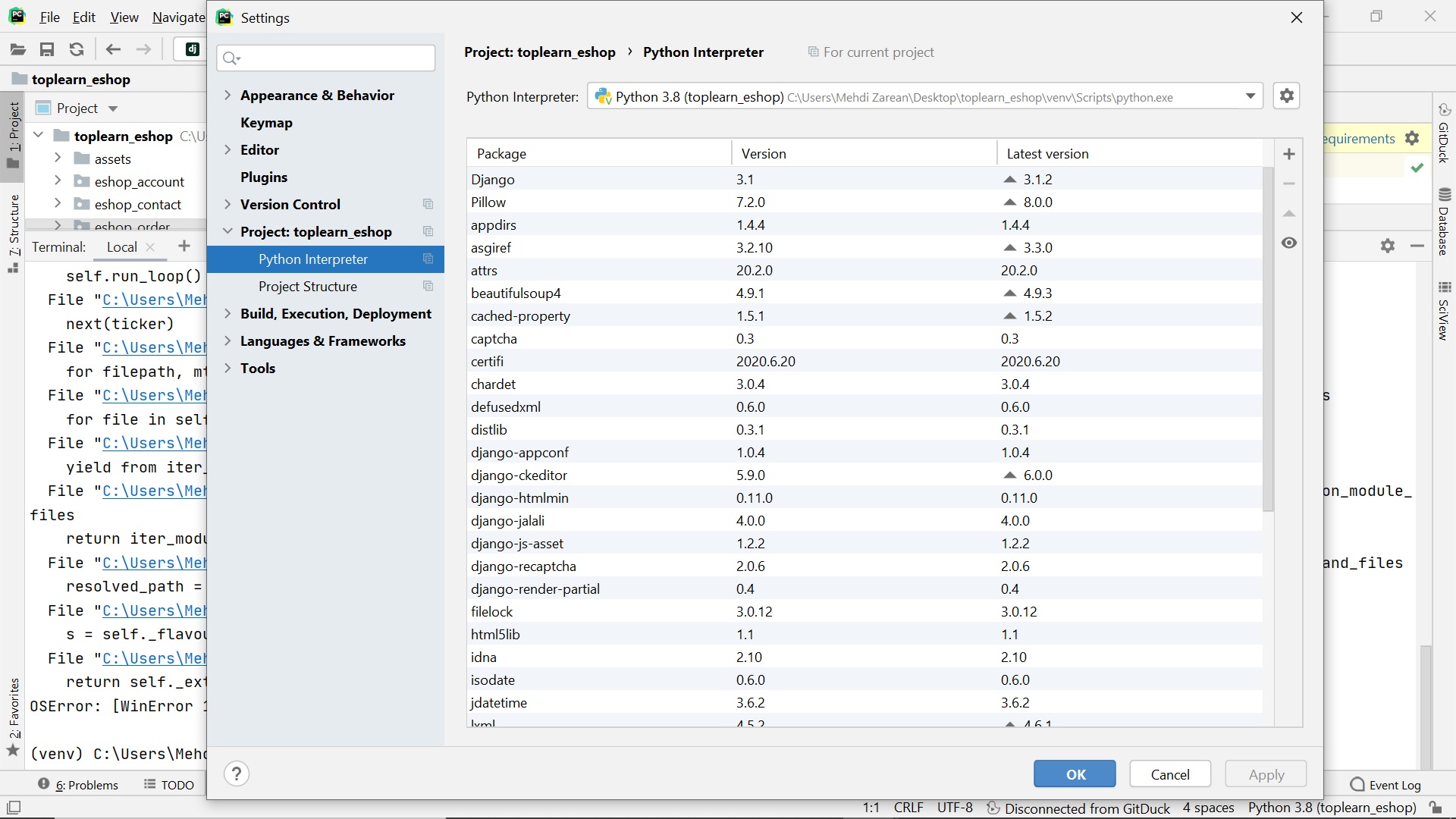Image resolution: width=1456 pixels, height=819 pixels.
Task: Click the help question mark button
Action: click(237, 773)
